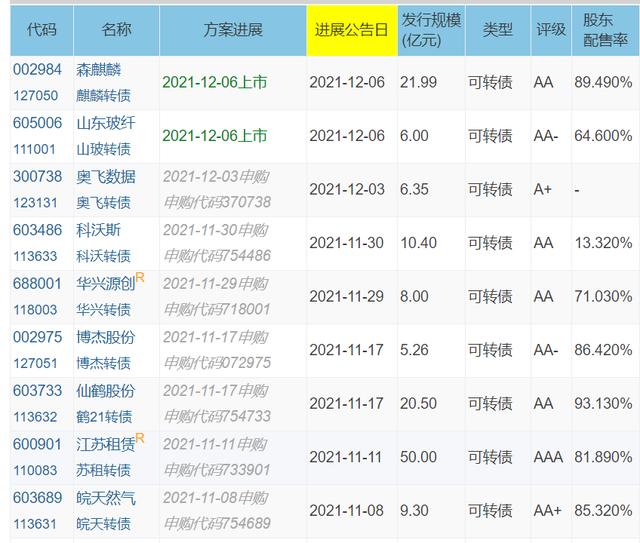Select 申购代码072975 text
The image size is (640, 543).
coord(217,362)
